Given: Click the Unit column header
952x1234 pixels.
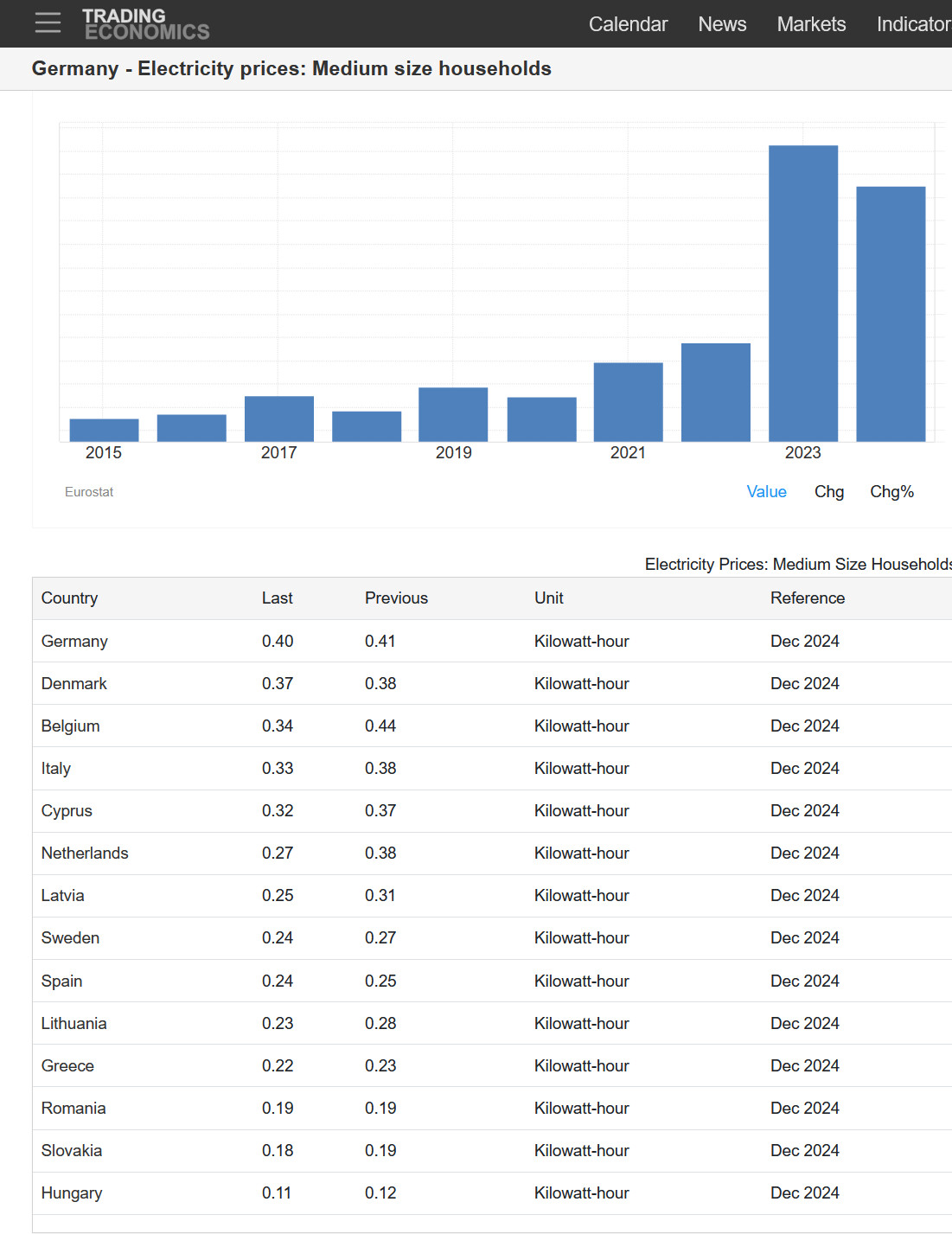Looking at the screenshot, I should click(x=549, y=598).
